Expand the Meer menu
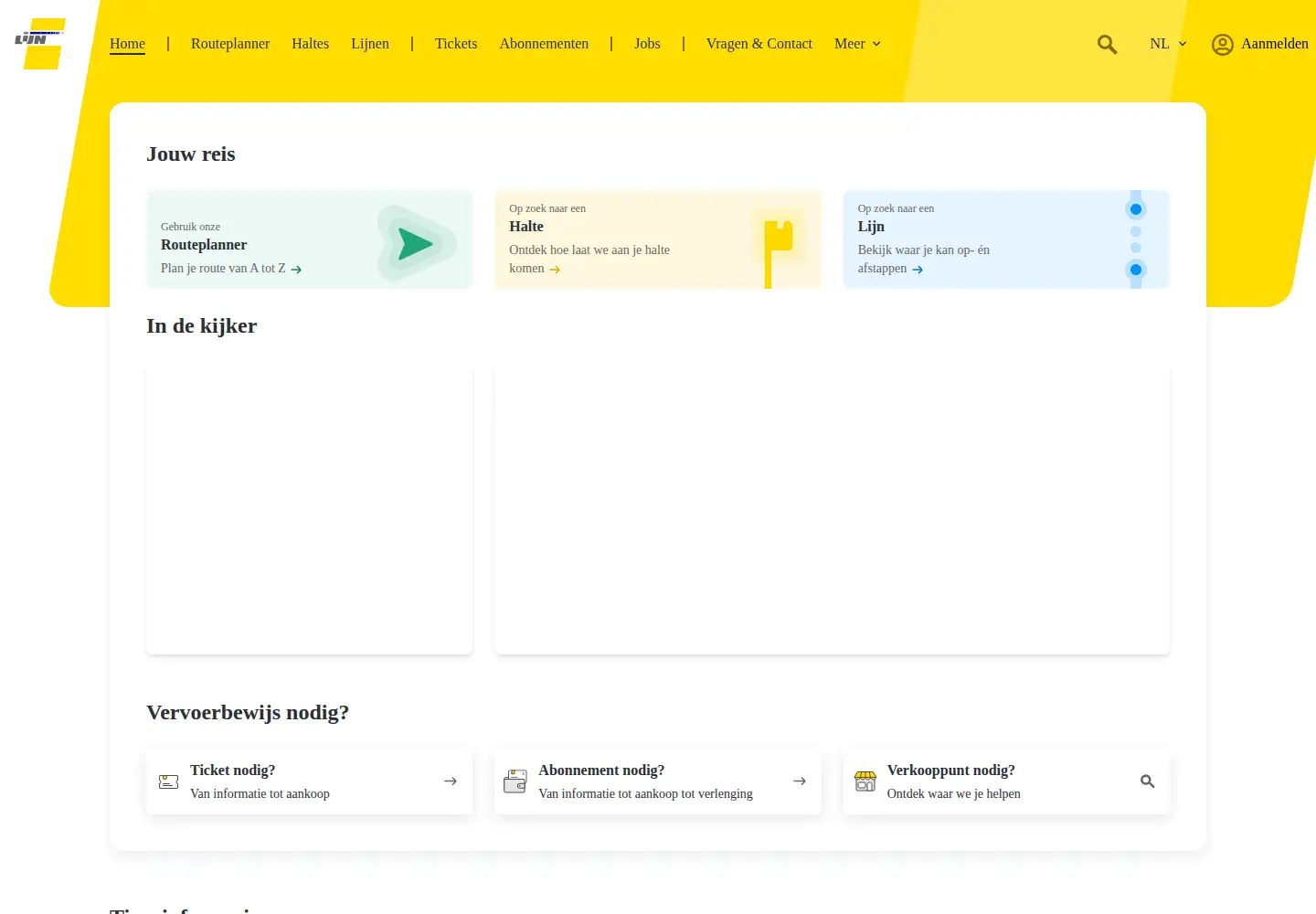Screen dimensions: 1316x914 (857, 44)
